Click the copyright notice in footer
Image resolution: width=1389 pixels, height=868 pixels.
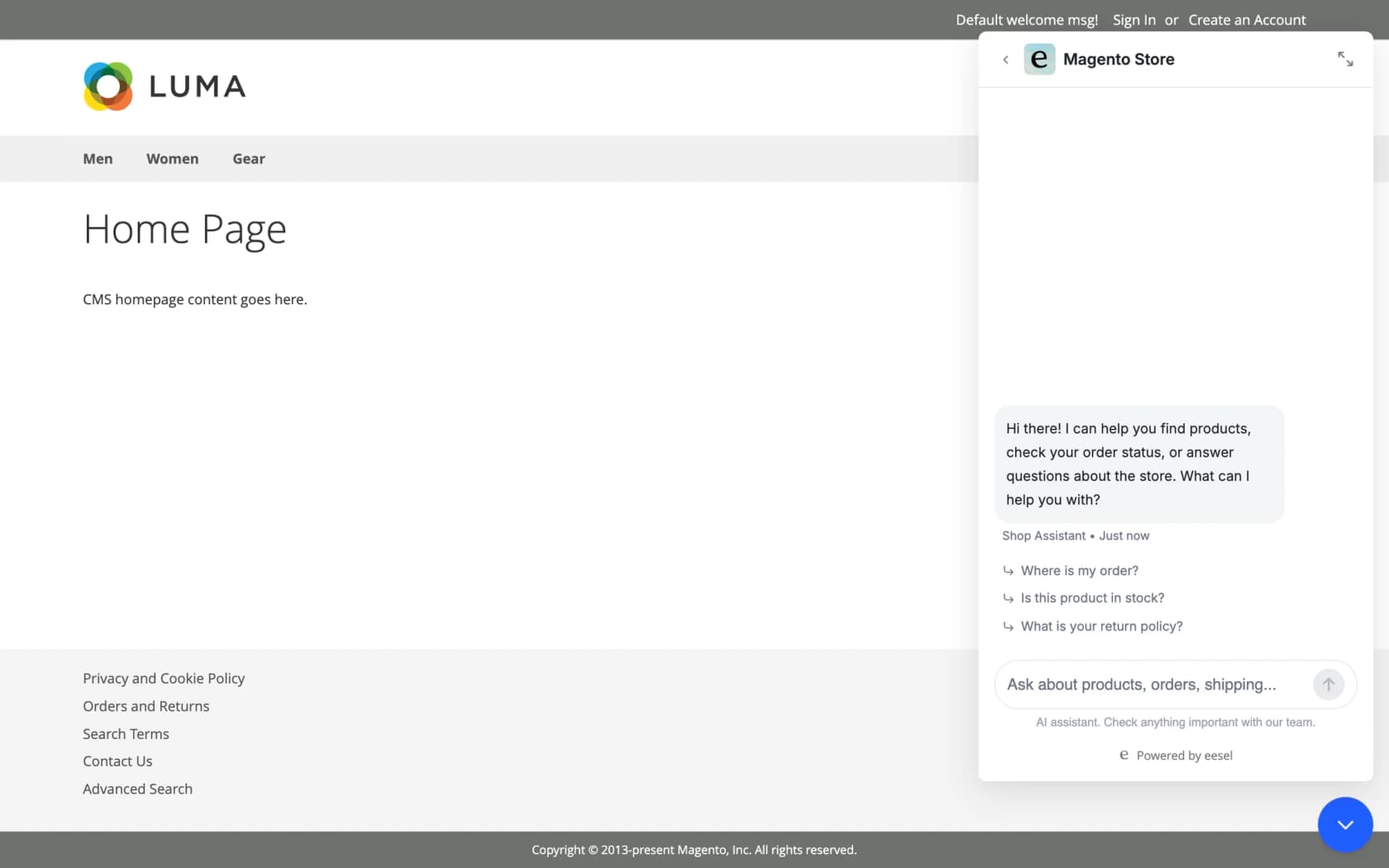pyautogui.click(x=694, y=850)
